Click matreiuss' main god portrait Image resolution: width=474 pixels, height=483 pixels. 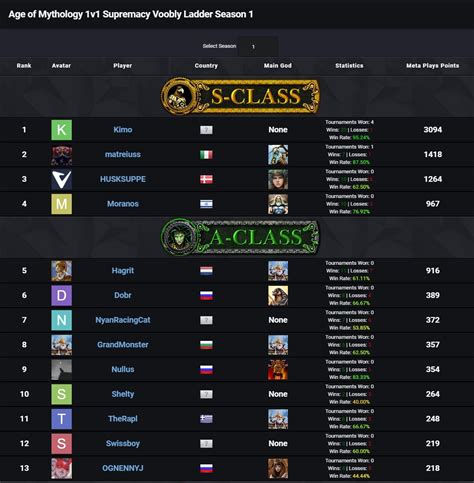pyautogui.click(x=278, y=155)
